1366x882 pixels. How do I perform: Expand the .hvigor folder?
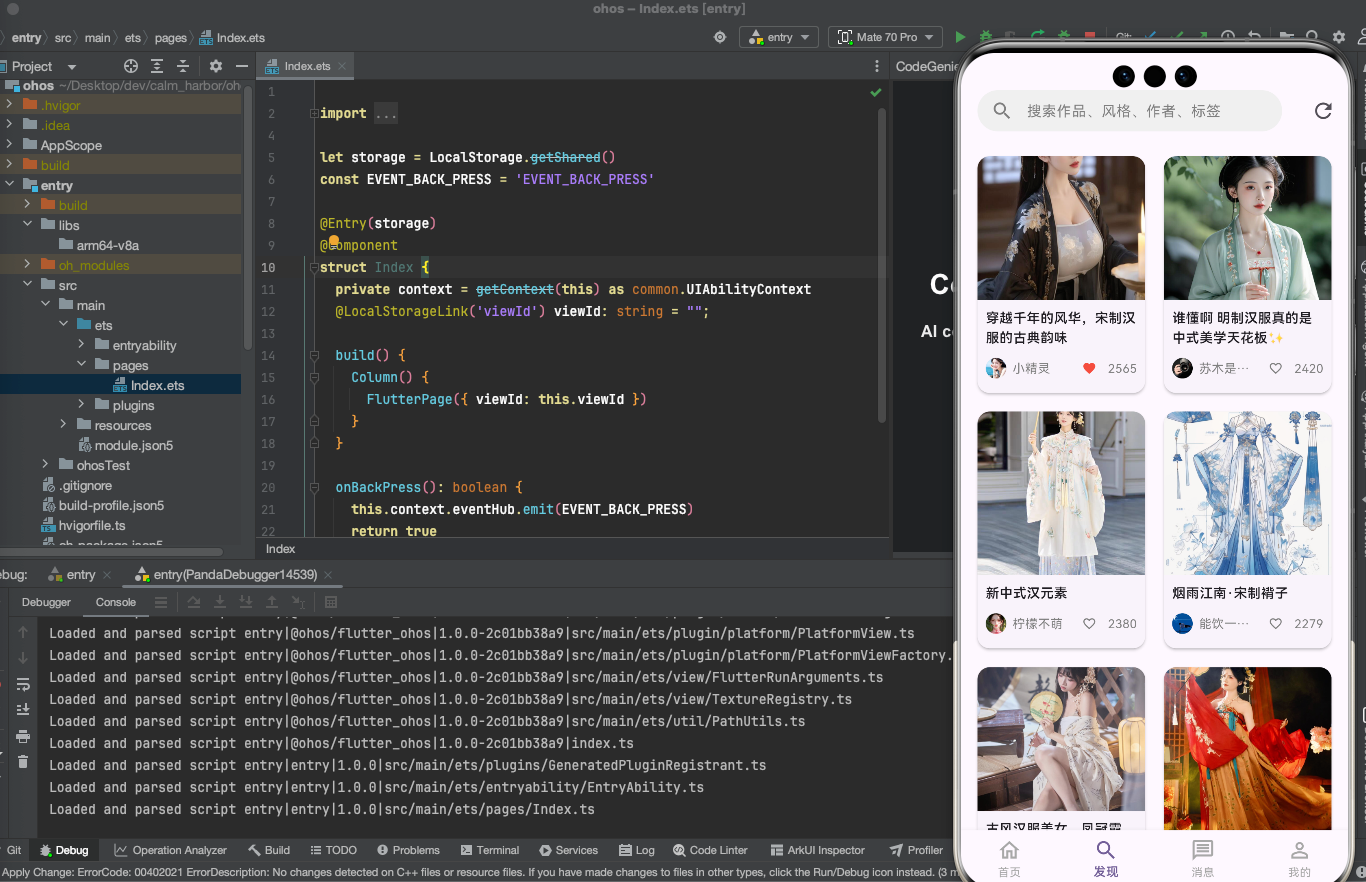(9, 105)
